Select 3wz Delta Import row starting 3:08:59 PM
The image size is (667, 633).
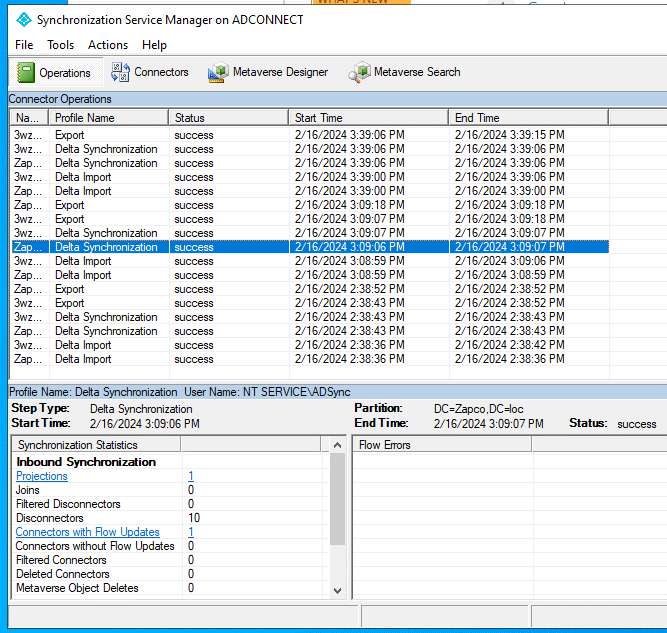click(310, 261)
